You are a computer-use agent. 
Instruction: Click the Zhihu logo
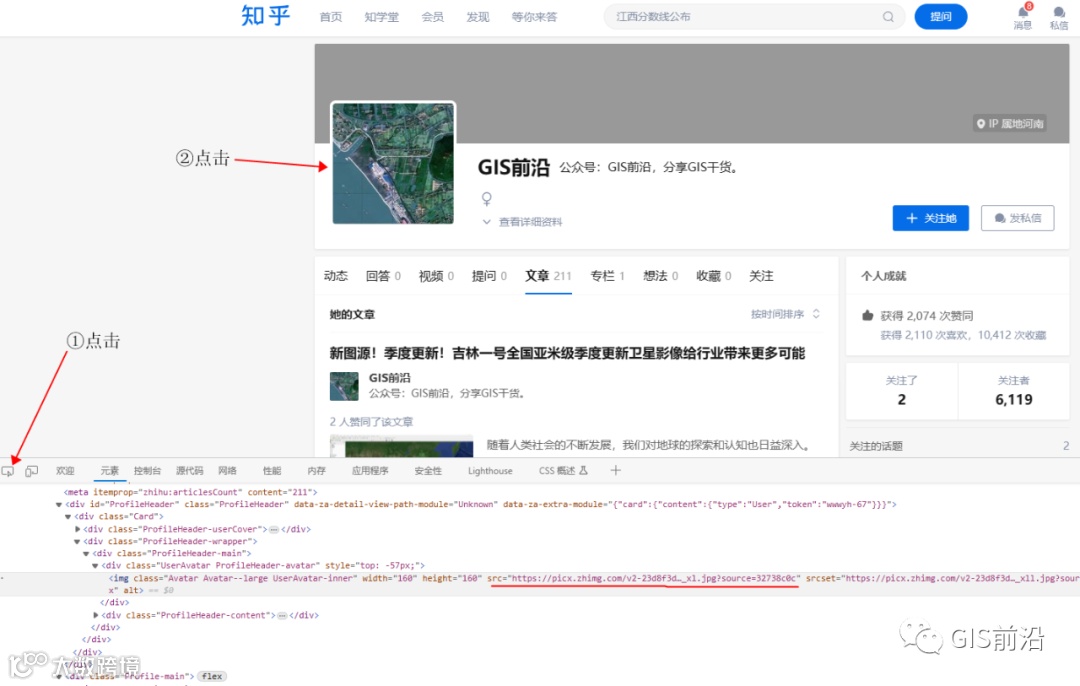pyautogui.click(x=265, y=16)
